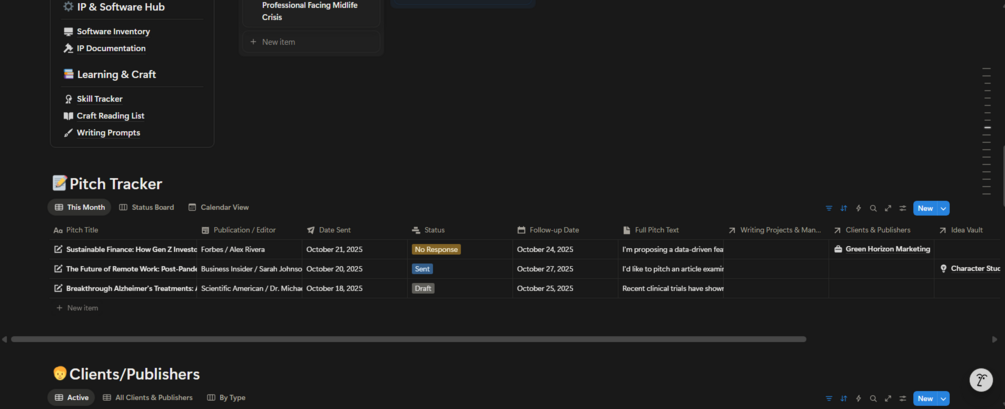
Task: Open Clients/Publishers view settings icon
Action: click(902, 398)
